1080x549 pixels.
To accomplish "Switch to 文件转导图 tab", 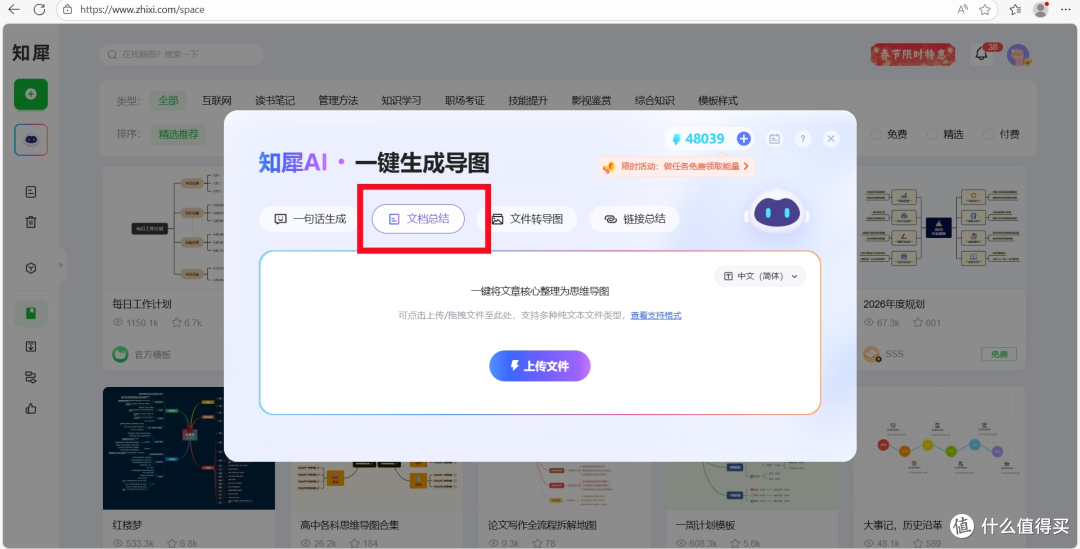I will pyautogui.click(x=527, y=219).
